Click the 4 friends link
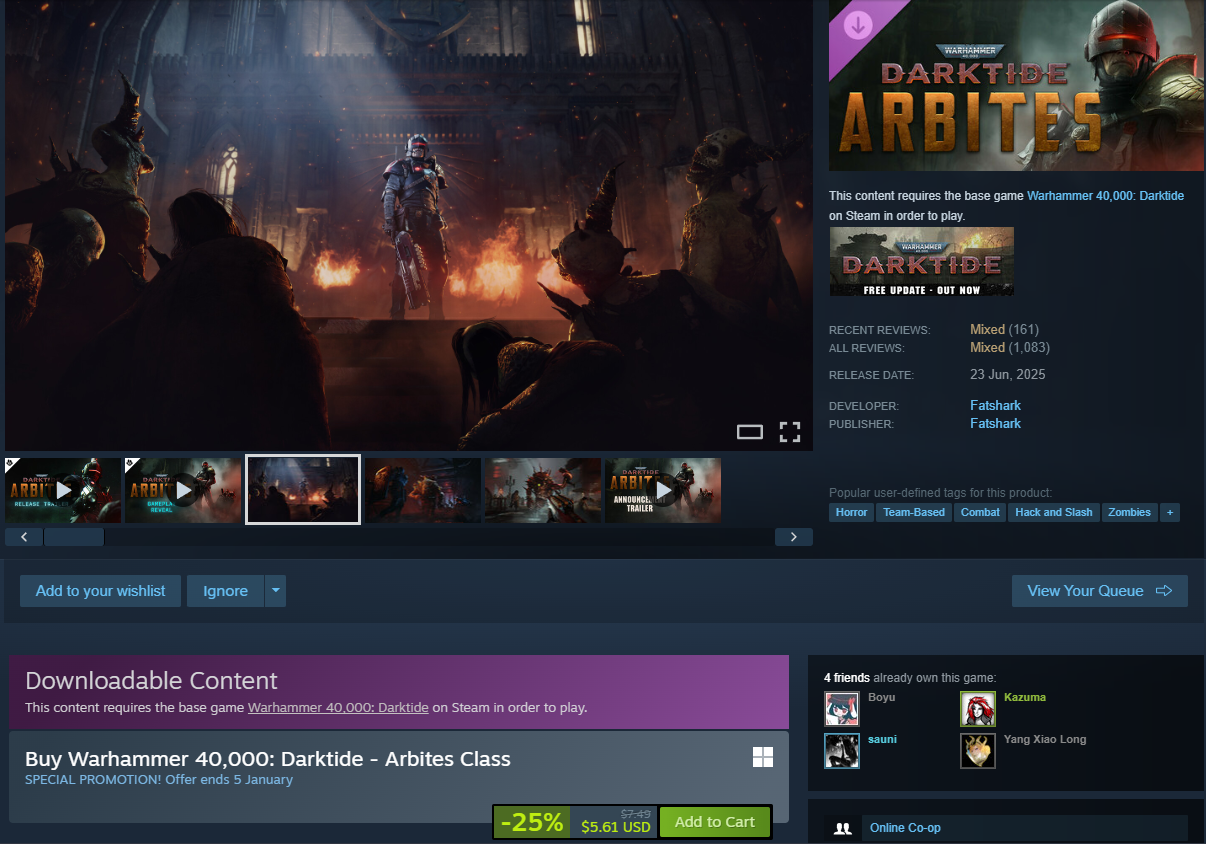1206x844 pixels. (847, 677)
